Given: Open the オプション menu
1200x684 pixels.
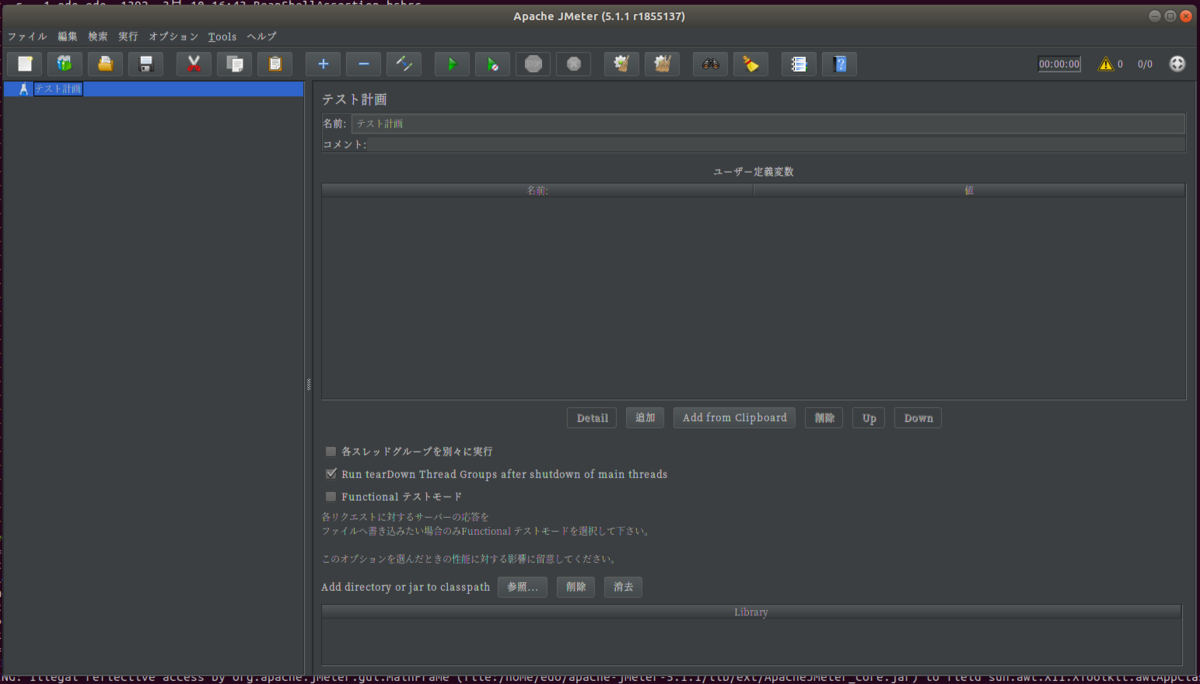Looking at the screenshot, I should pos(172,36).
